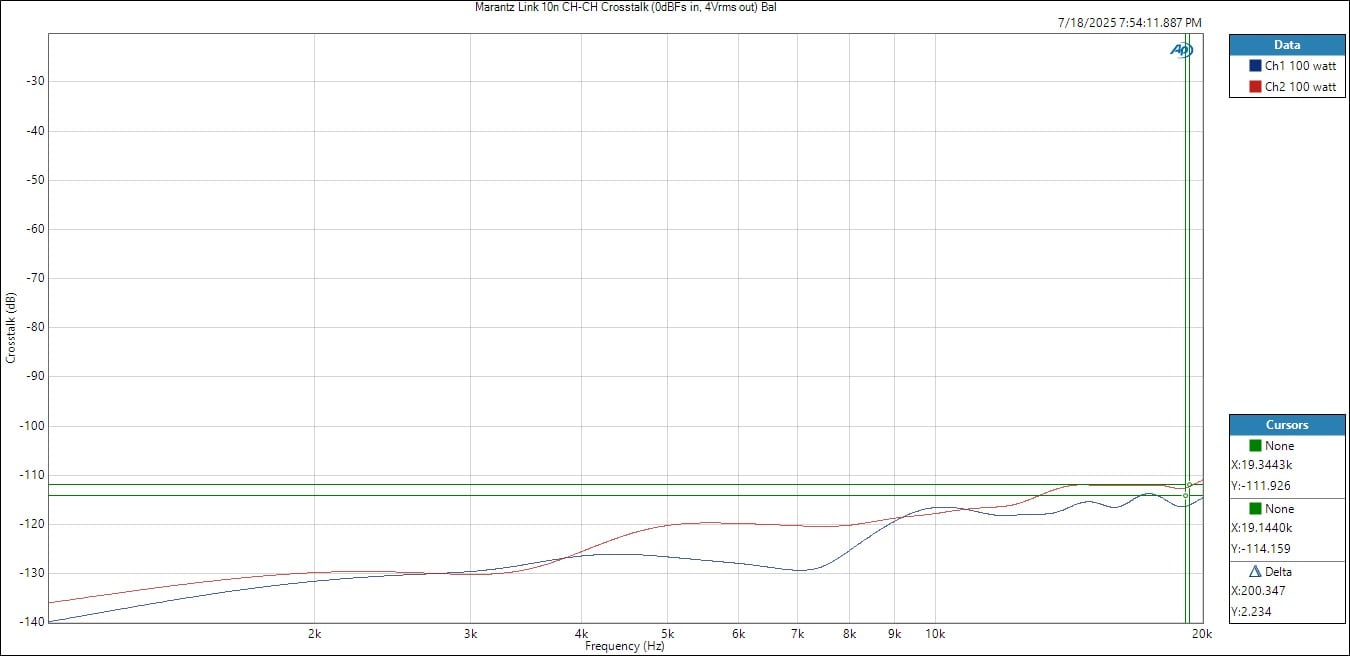Click first cursor X value 19.3443k
The image size is (1350, 656).
tap(1264, 465)
